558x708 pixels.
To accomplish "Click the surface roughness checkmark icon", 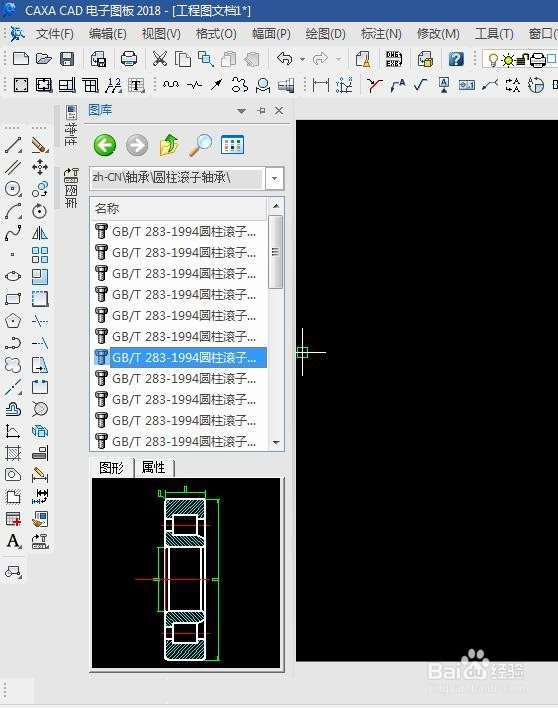I will [x=420, y=85].
